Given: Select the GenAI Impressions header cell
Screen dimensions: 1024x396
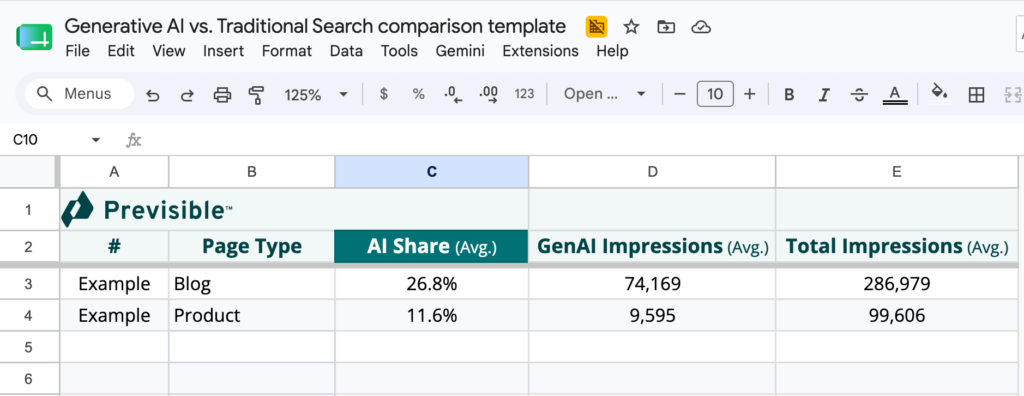Looking at the screenshot, I should click(652, 246).
